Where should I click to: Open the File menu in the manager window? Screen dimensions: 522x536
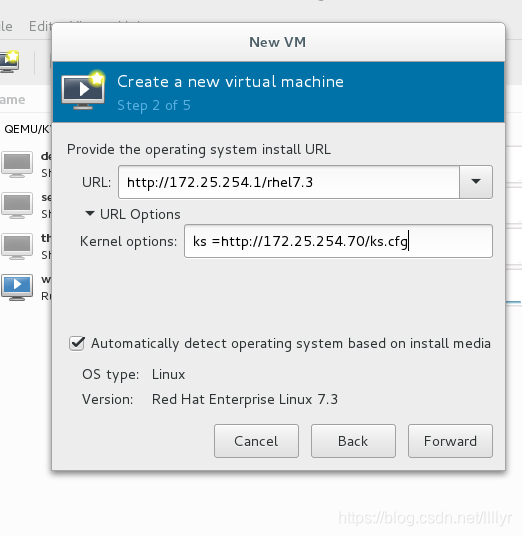pyautogui.click(x=6, y=26)
